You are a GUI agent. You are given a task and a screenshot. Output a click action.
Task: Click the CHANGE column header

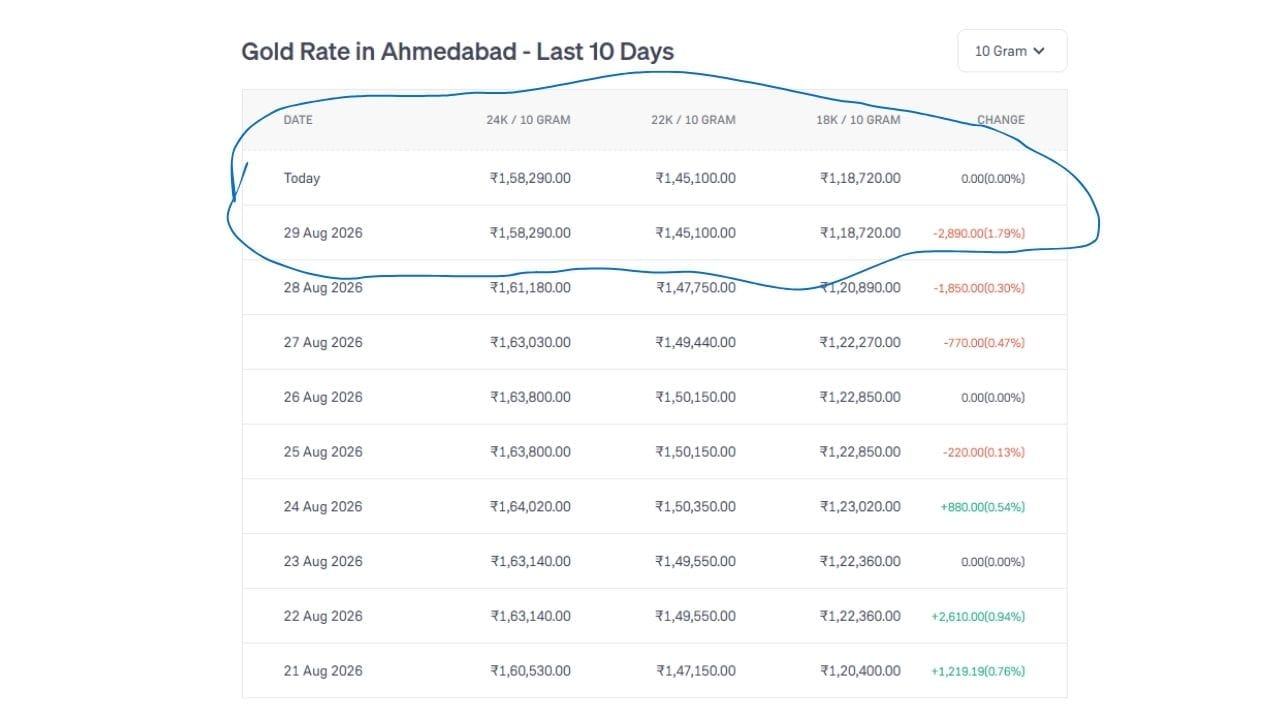[1001, 120]
